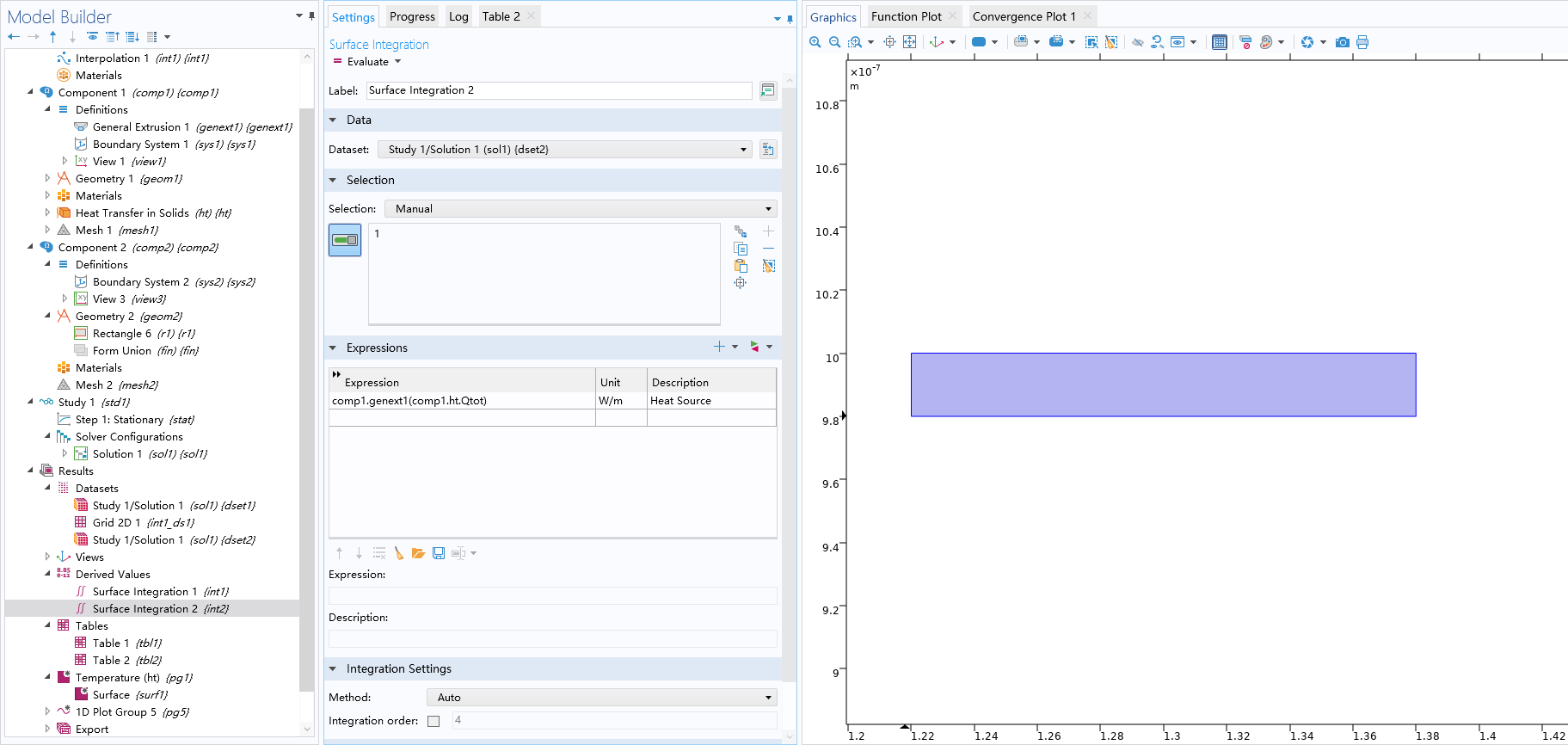The height and width of the screenshot is (745, 1568).
Task: Switch to the Function Plot tab
Action: pos(906,16)
